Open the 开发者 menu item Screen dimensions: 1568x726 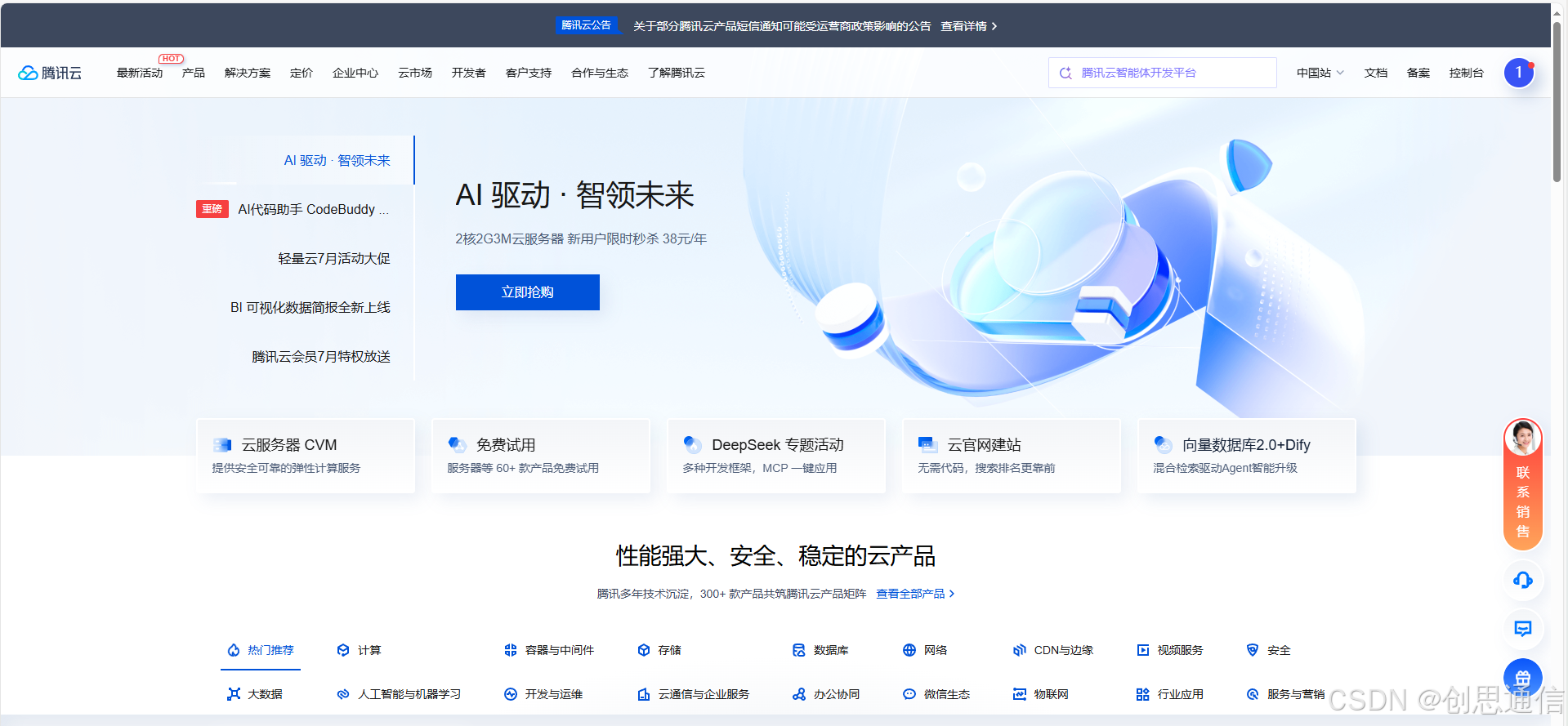[469, 73]
